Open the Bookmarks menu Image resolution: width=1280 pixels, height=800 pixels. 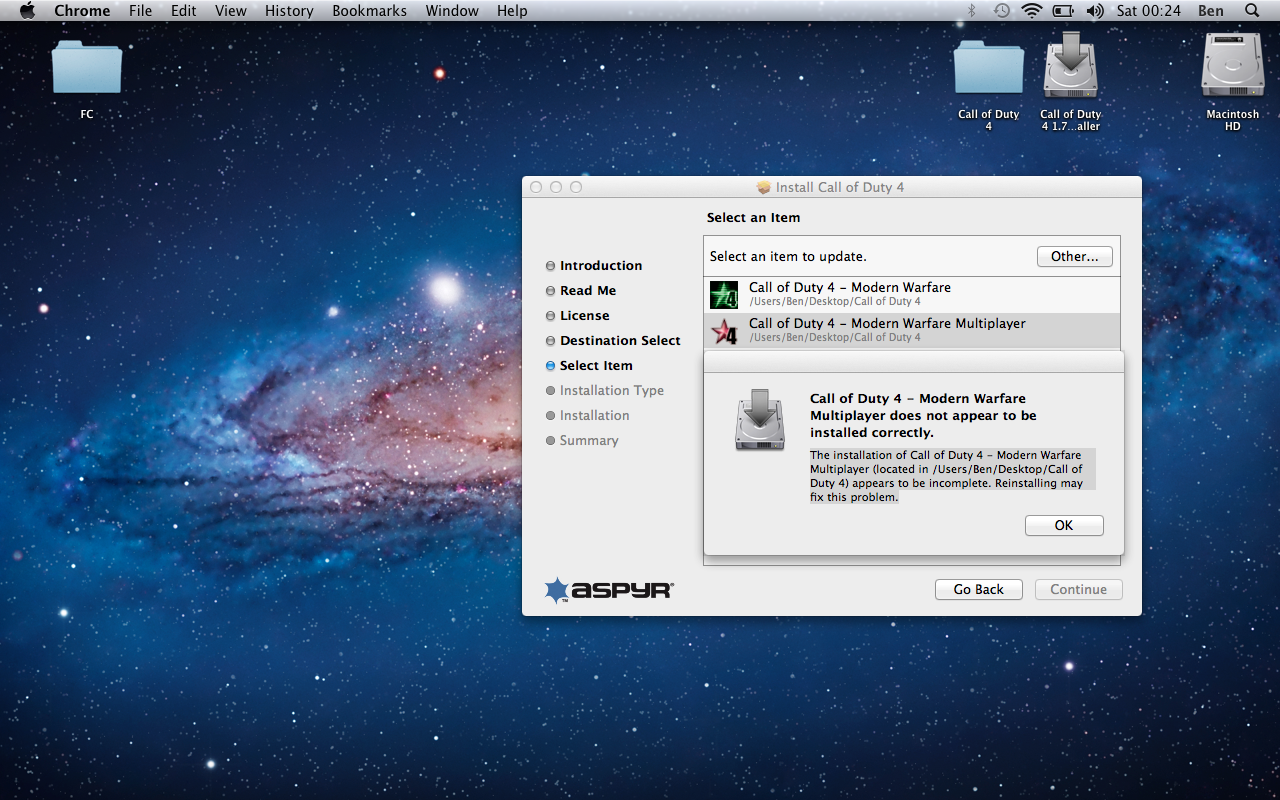(x=369, y=11)
